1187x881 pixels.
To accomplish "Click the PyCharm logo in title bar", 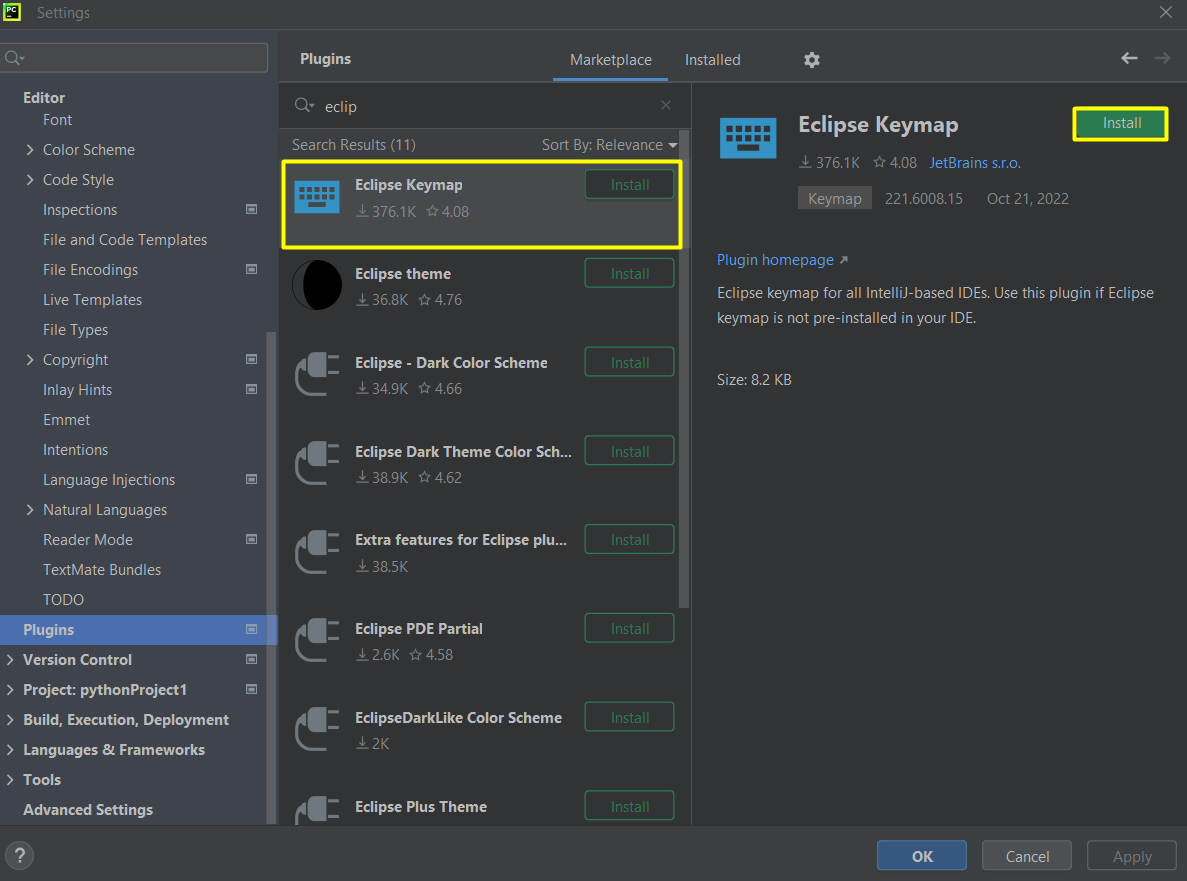I will coord(11,12).
